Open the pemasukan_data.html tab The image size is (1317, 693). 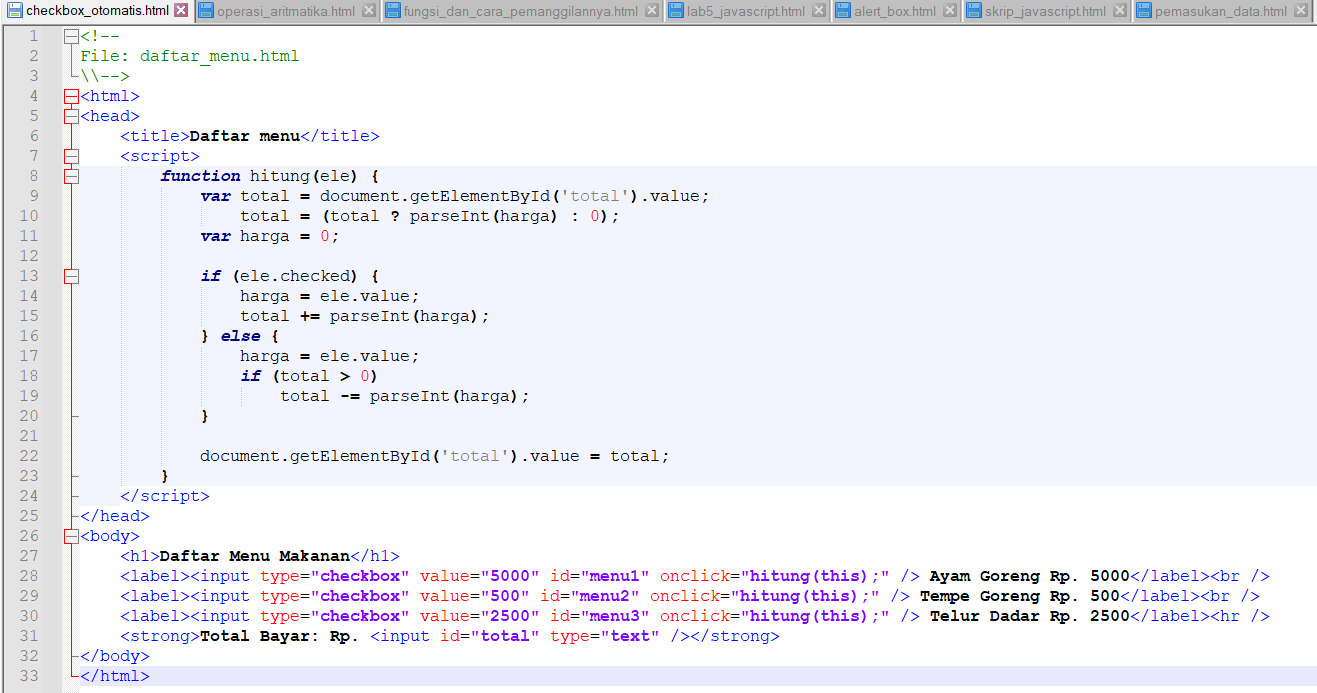pos(1220,11)
